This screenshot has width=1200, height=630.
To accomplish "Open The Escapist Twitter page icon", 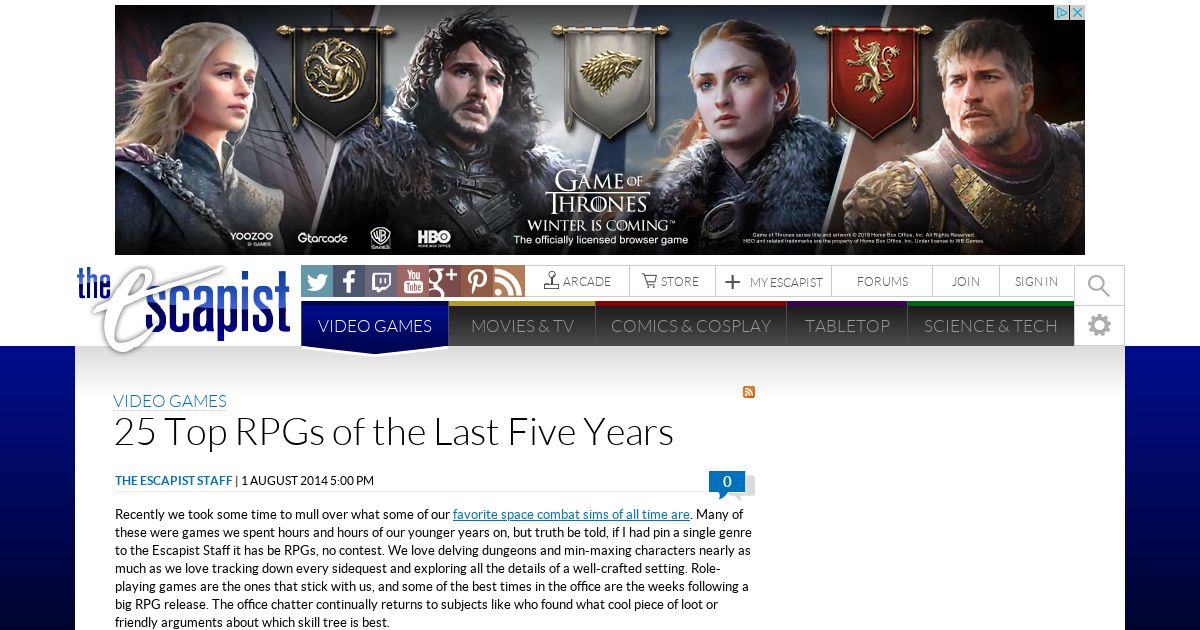I will (317, 281).
